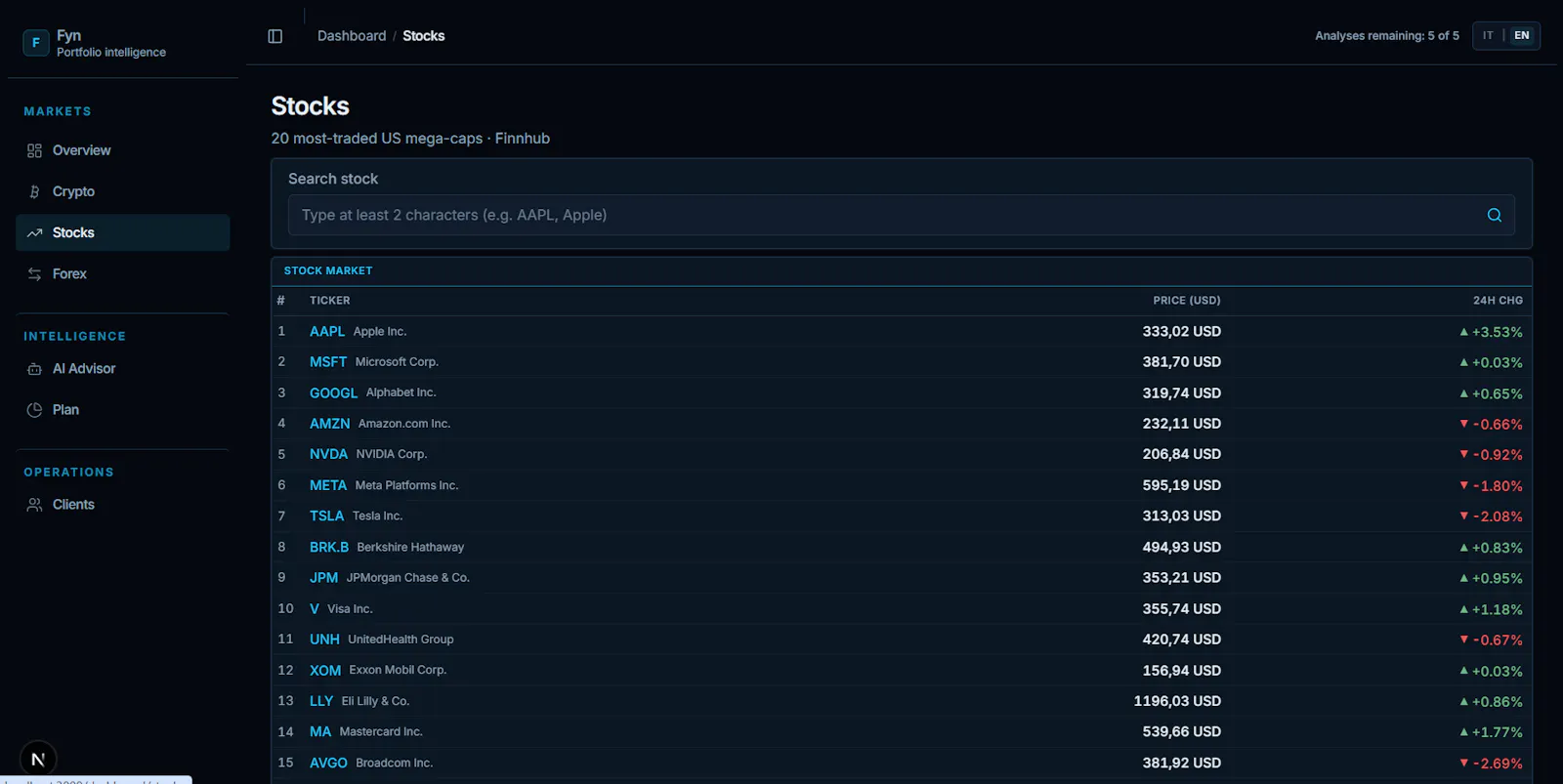This screenshot has height=784, width=1563.
Task: Click the Overview grid icon
Action: 35,150
